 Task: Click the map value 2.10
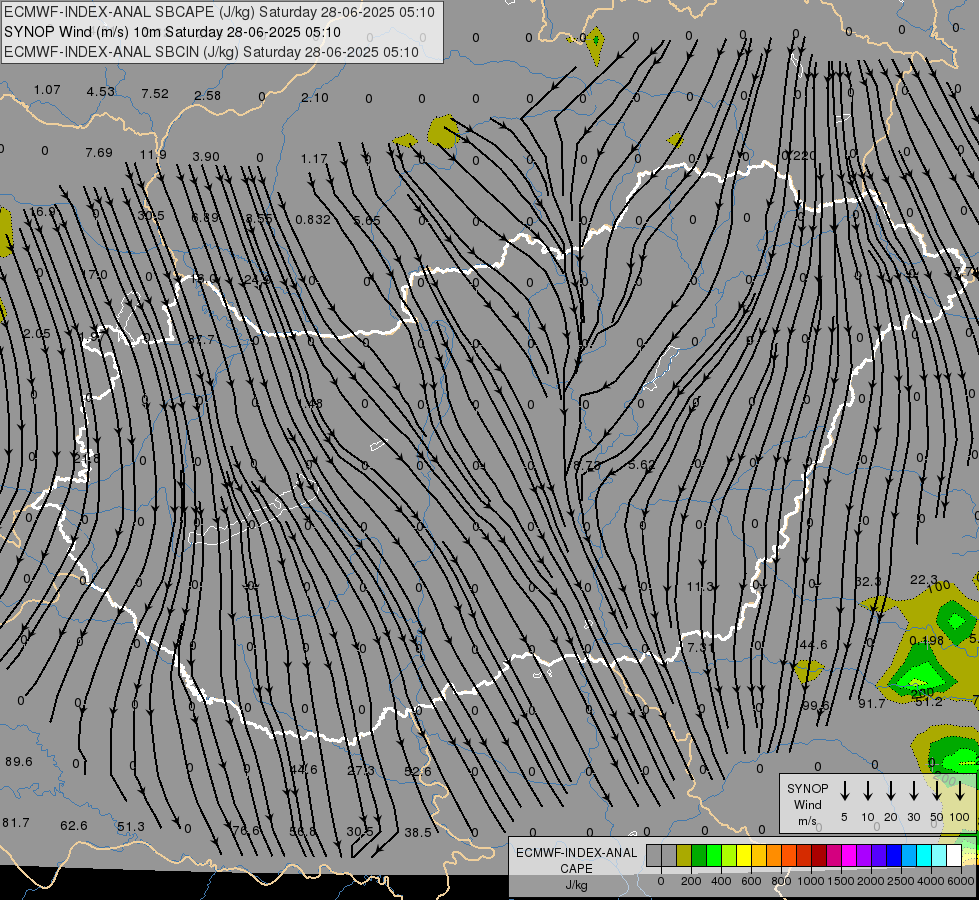pyautogui.click(x=315, y=97)
